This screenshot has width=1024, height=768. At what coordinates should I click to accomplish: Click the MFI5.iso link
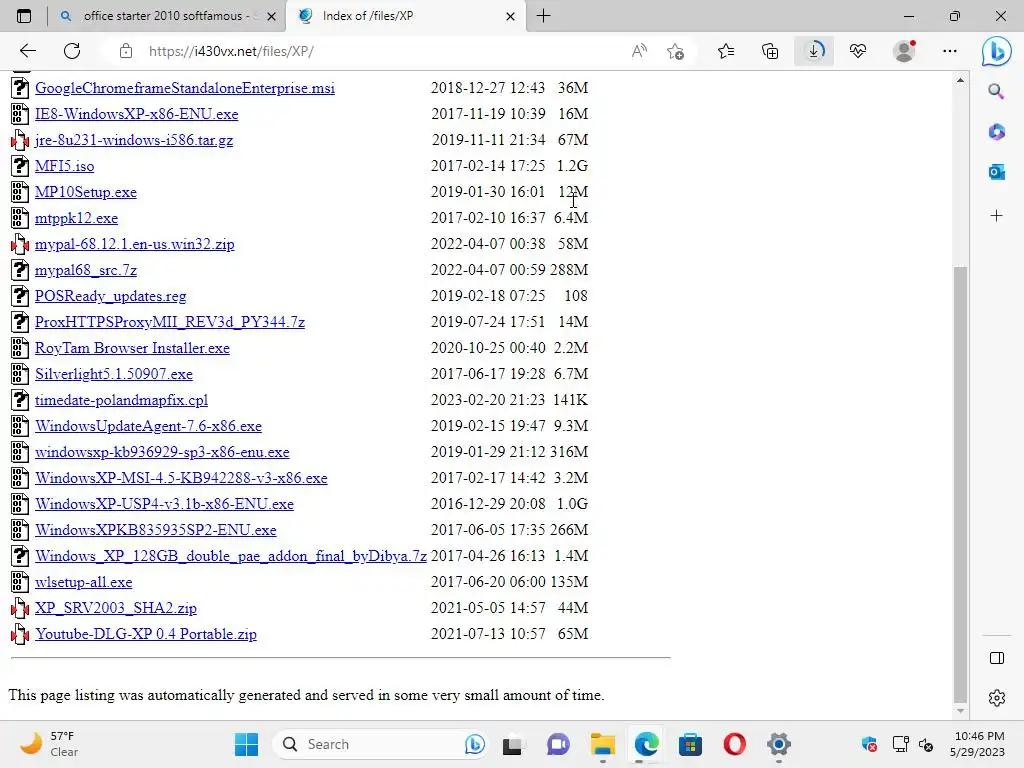coord(65,167)
